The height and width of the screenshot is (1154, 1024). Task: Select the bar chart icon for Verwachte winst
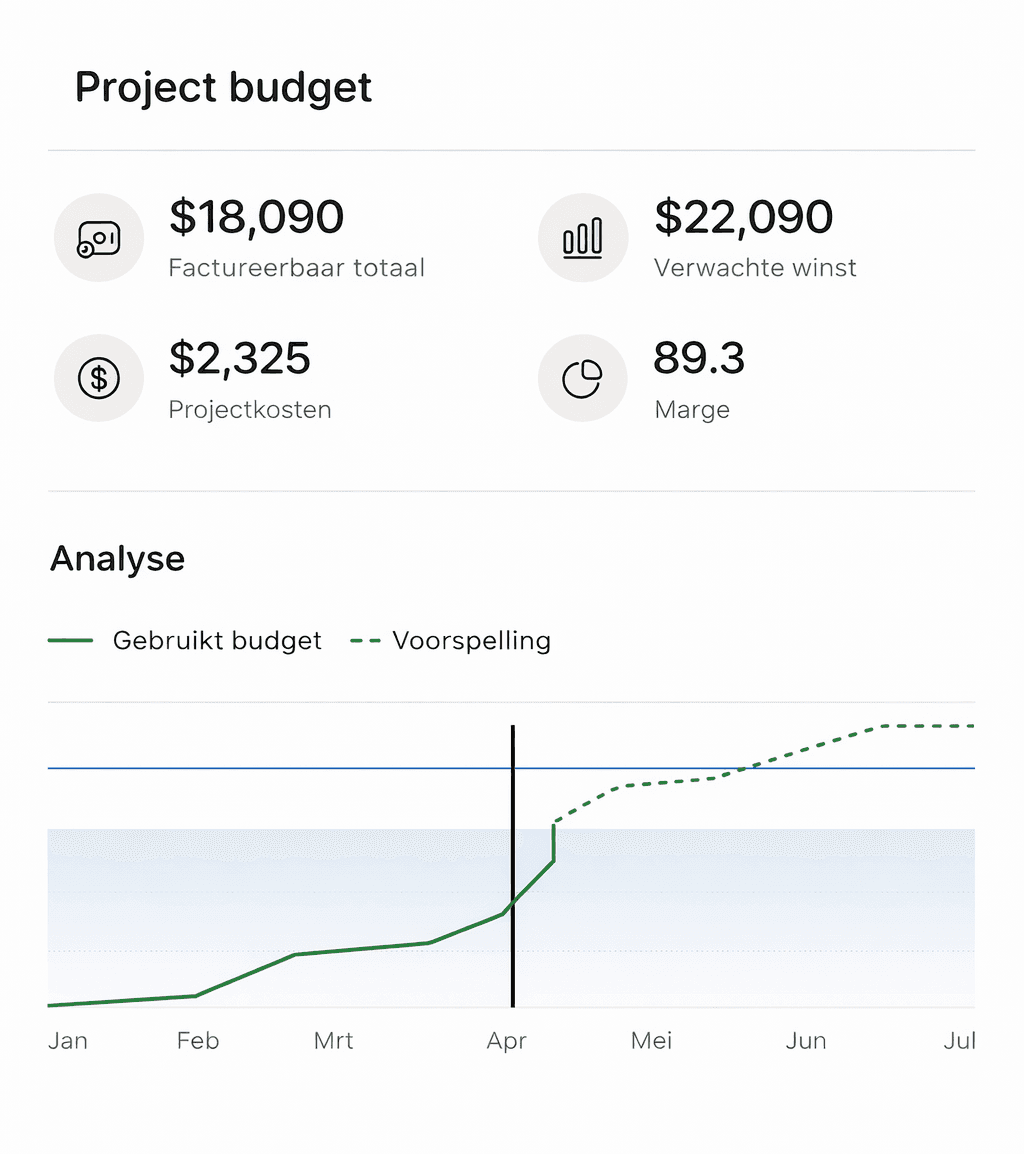tap(583, 238)
